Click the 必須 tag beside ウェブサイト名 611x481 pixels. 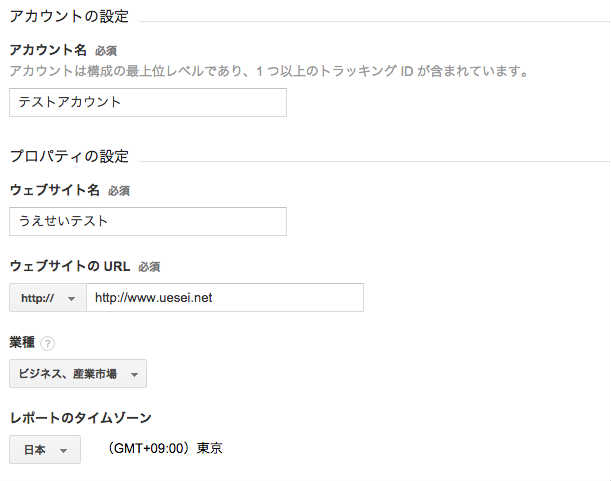pos(119,191)
